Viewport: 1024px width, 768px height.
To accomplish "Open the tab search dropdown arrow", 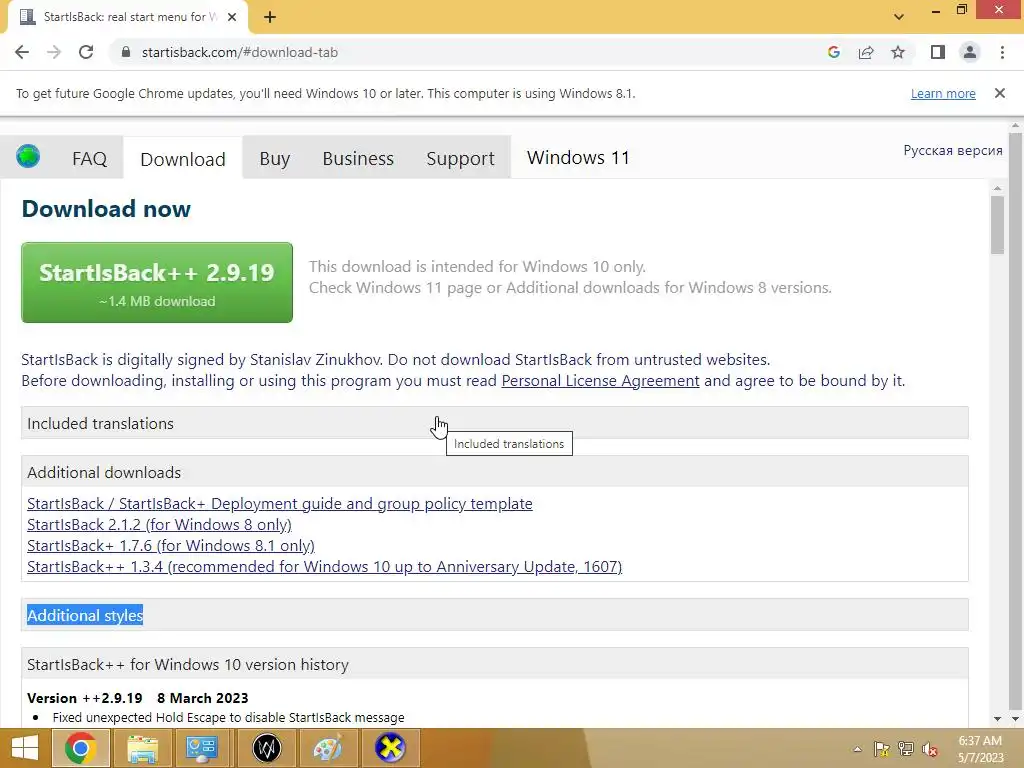I will tap(899, 17).
